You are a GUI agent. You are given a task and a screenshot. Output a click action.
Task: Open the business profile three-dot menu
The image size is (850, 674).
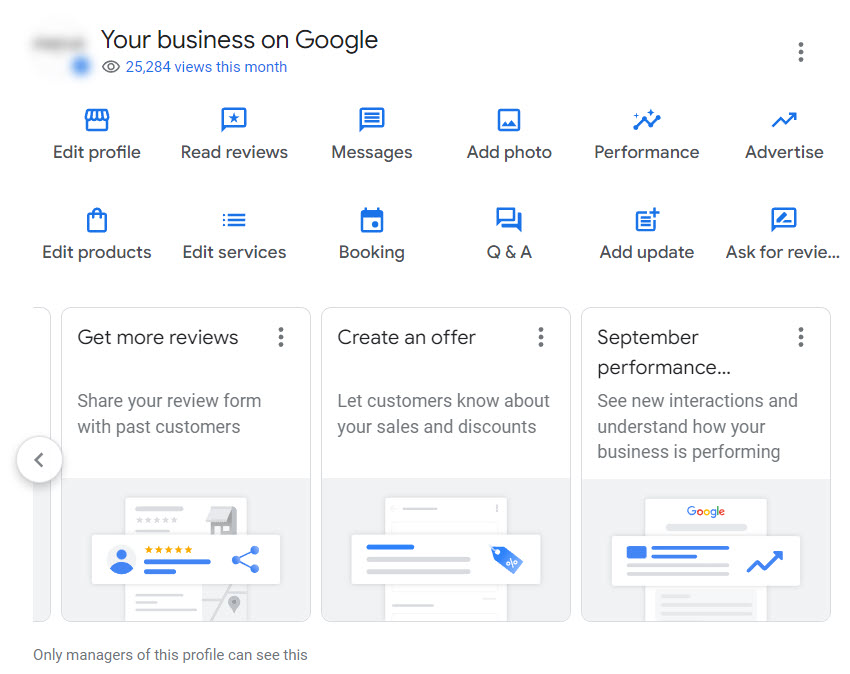click(x=801, y=52)
